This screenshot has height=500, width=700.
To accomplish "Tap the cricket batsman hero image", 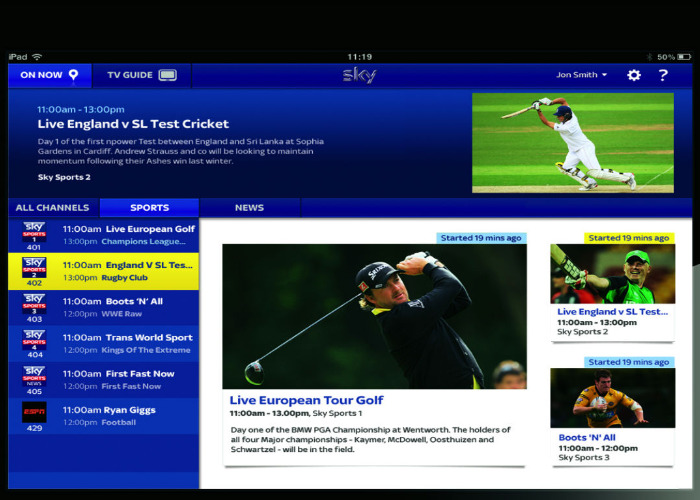I will click(573, 143).
